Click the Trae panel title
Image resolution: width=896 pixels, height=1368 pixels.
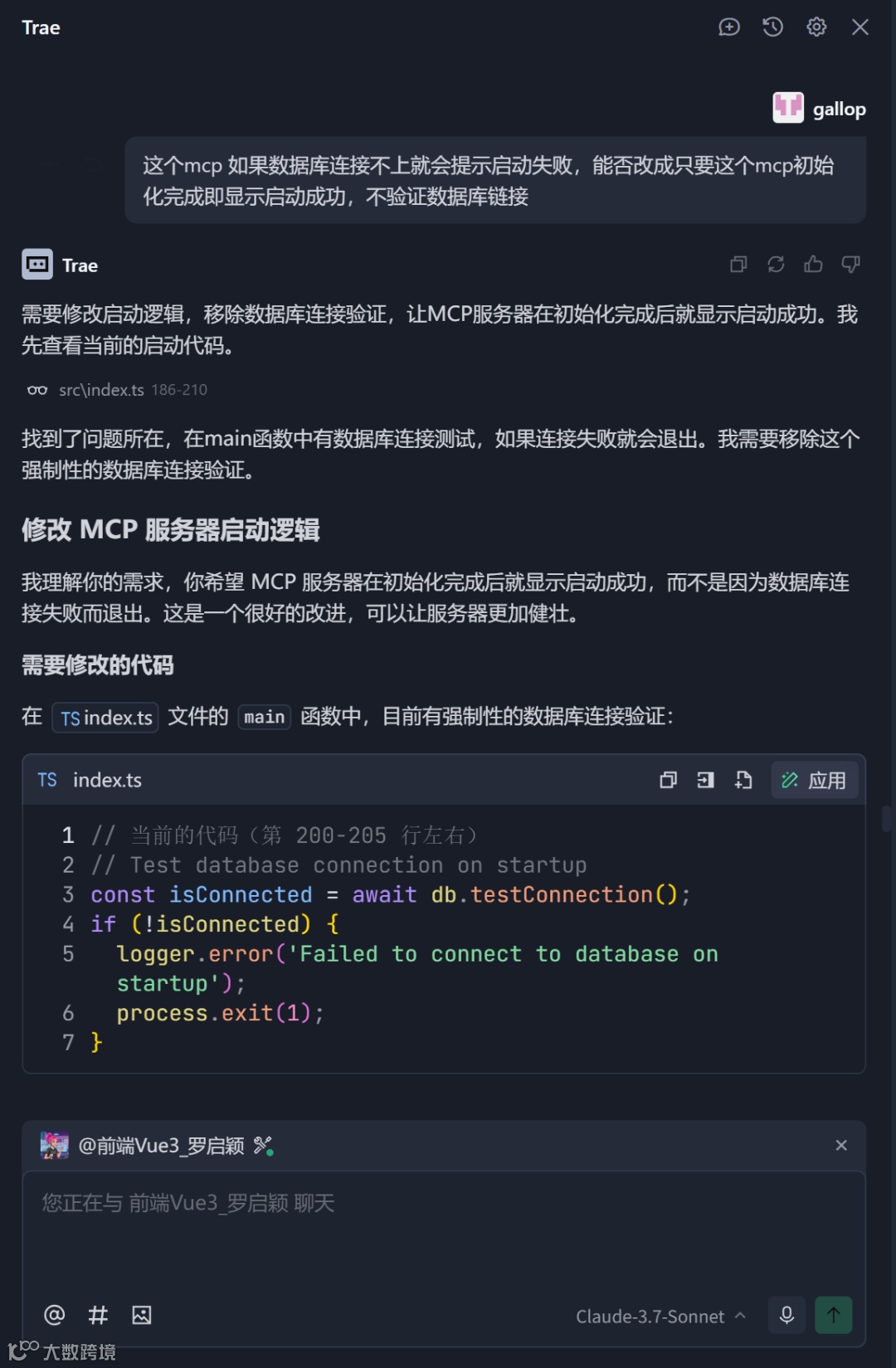(x=41, y=27)
